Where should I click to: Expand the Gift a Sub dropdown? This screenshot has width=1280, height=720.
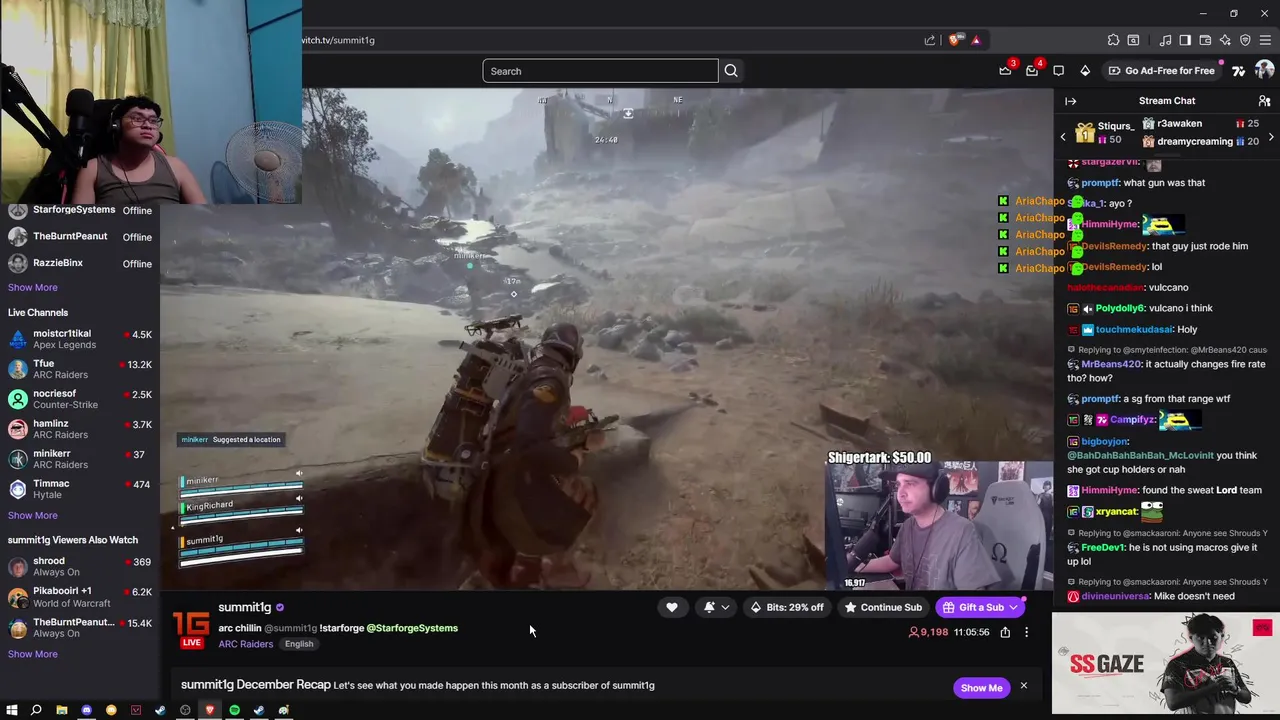tap(1013, 607)
